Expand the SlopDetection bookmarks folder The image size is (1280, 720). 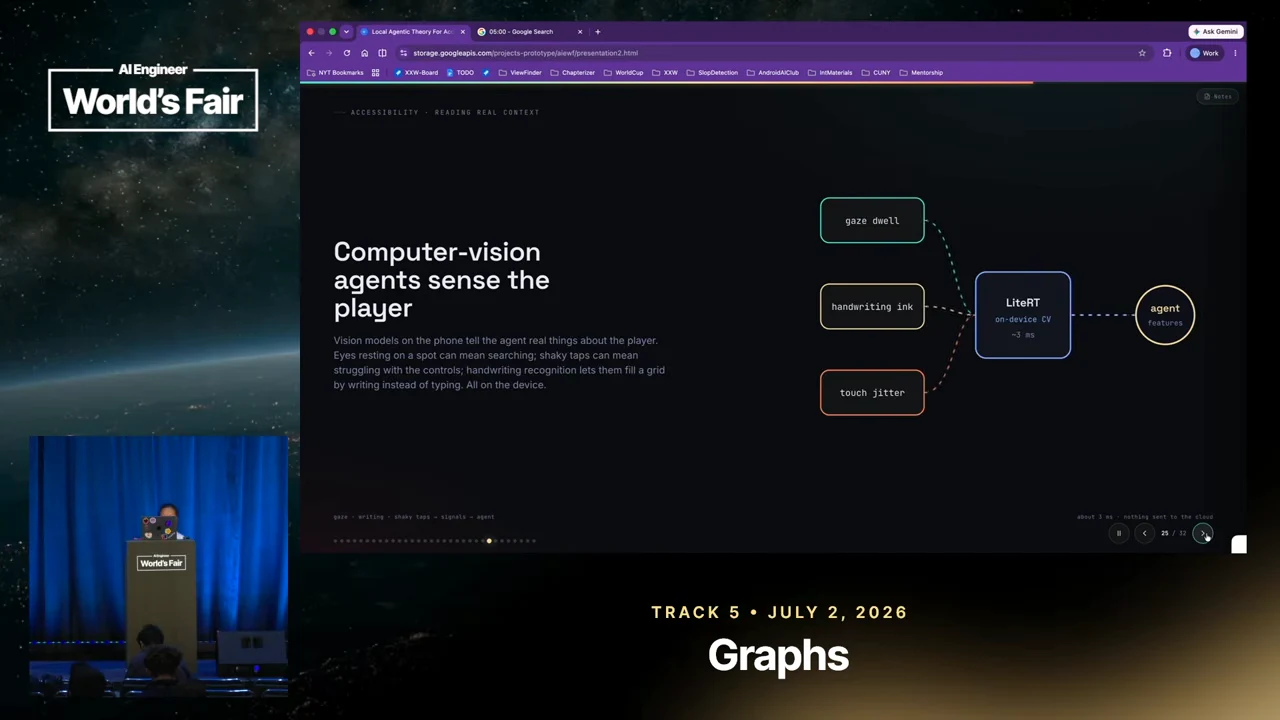712,73
